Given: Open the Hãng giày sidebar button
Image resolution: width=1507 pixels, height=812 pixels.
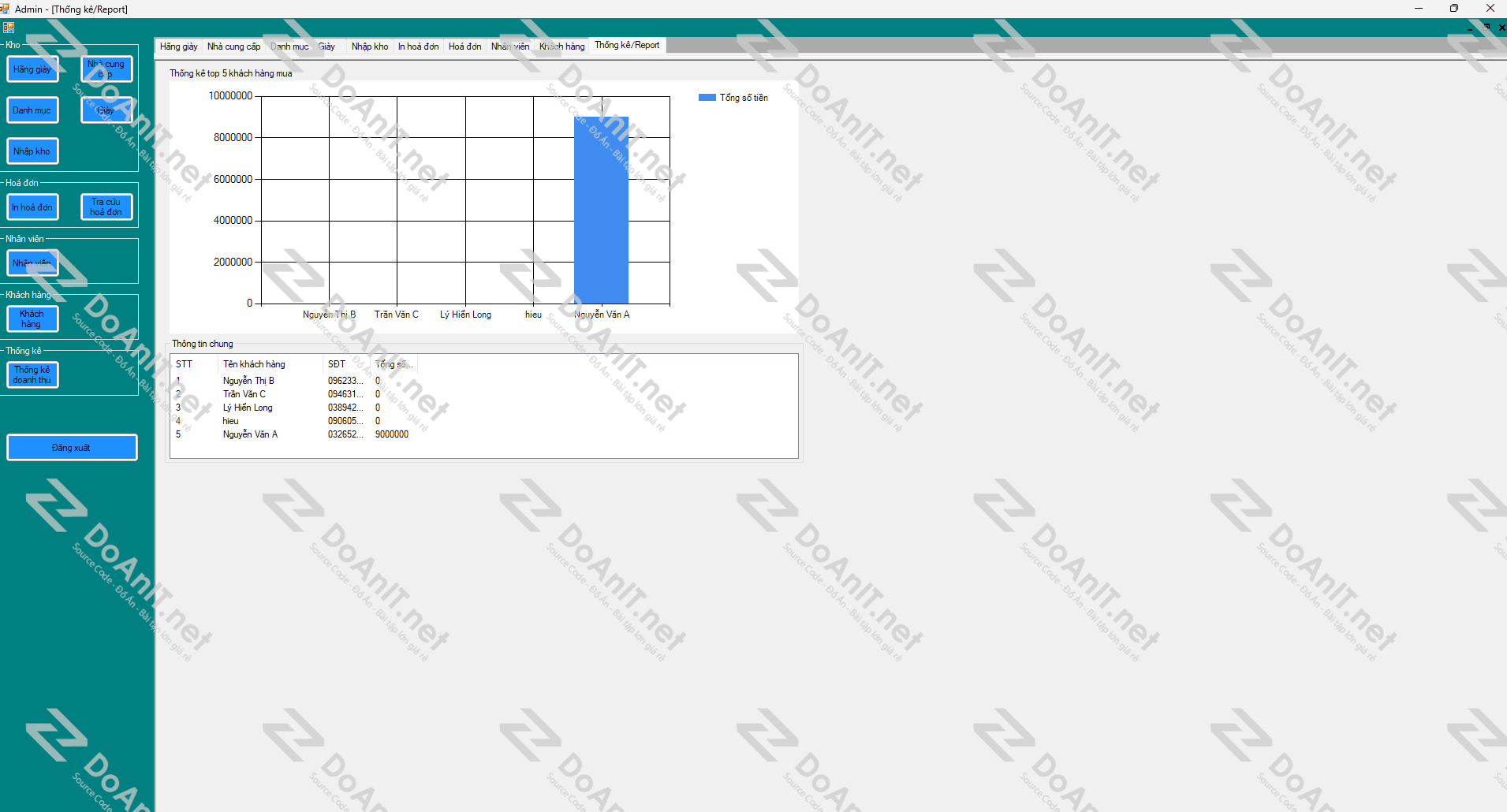Looking at the screenshot, I should (x=32, y=69).
